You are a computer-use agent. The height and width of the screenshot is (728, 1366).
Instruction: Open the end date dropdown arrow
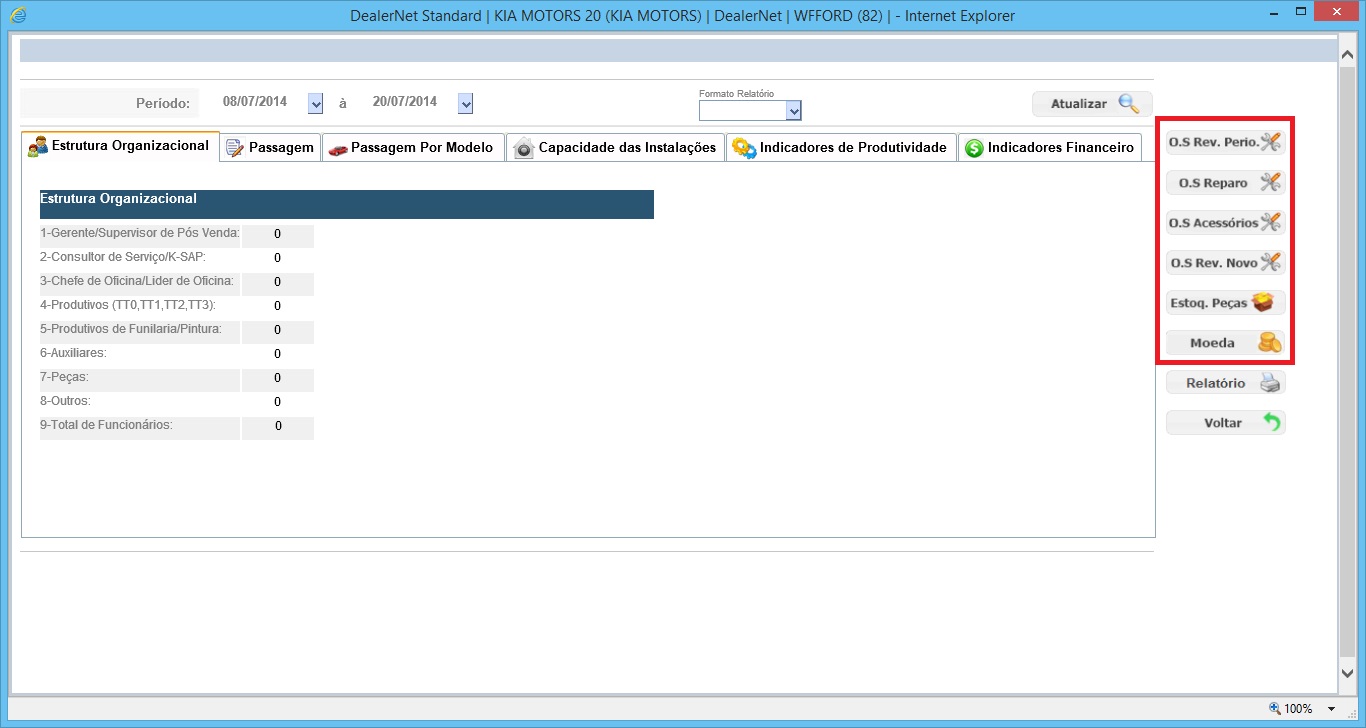[465, 103]
